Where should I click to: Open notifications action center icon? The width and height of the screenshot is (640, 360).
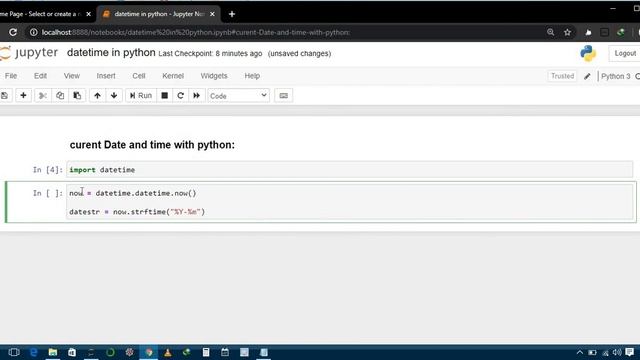click(630, 352)
